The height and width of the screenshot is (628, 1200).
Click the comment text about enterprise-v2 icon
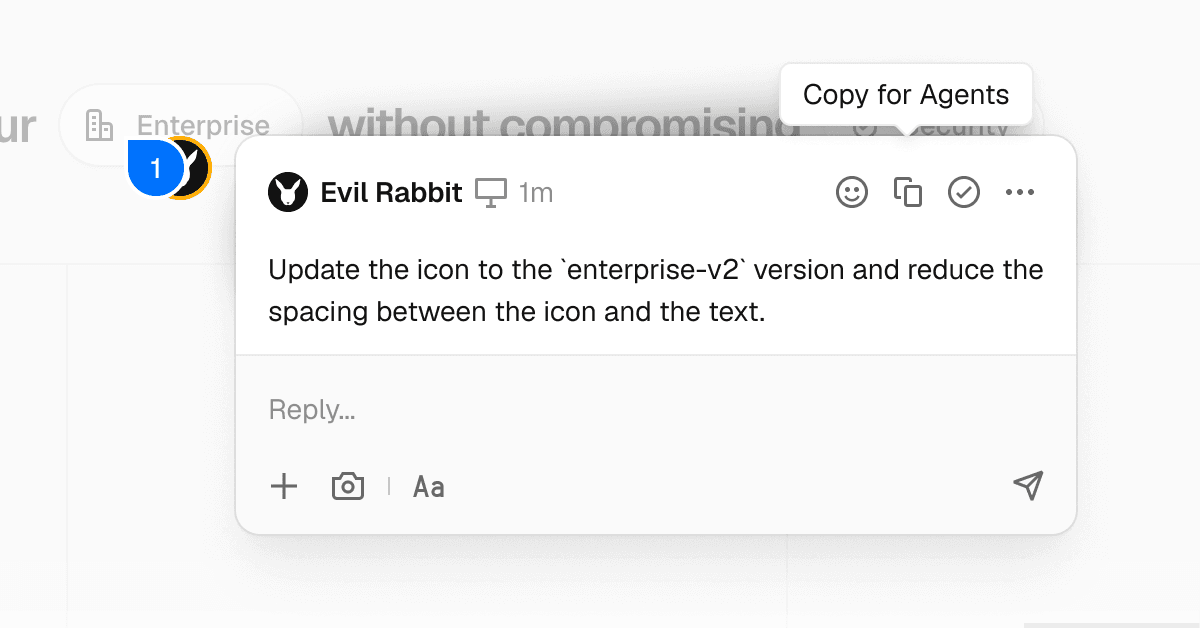click(655, 291)
